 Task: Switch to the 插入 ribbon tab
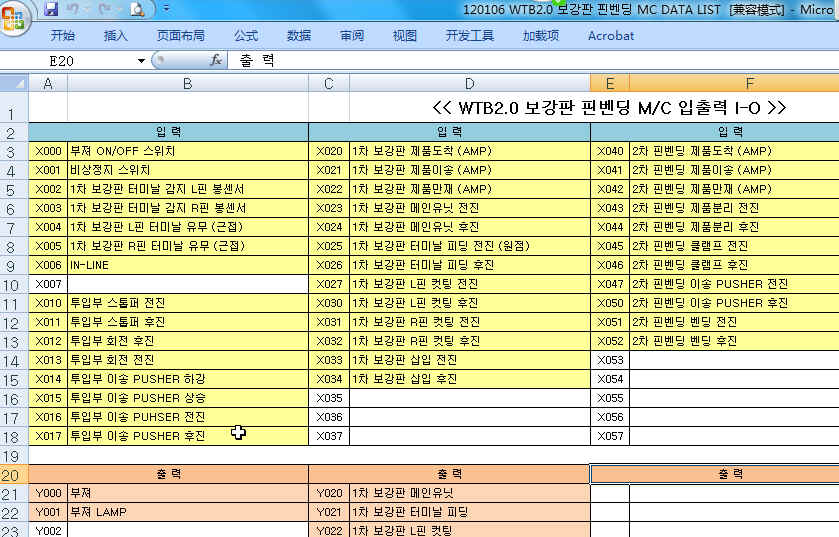(116, 36)
